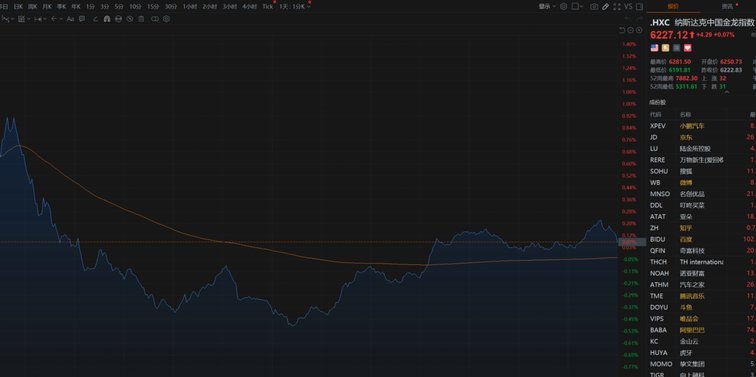Click the linked-rings icon in drawing toolbar

pos(155,19)
